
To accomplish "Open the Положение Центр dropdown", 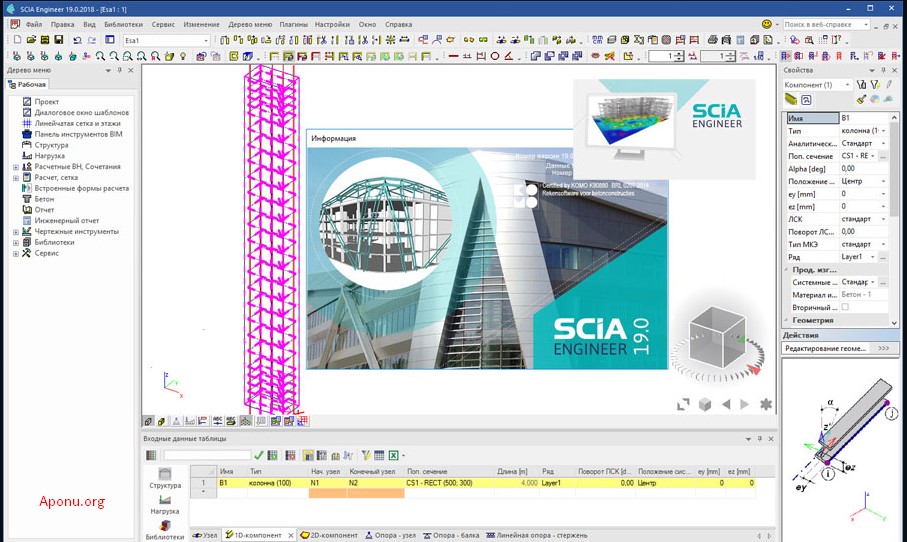I will pyautogui.click(x=883, y=181).
